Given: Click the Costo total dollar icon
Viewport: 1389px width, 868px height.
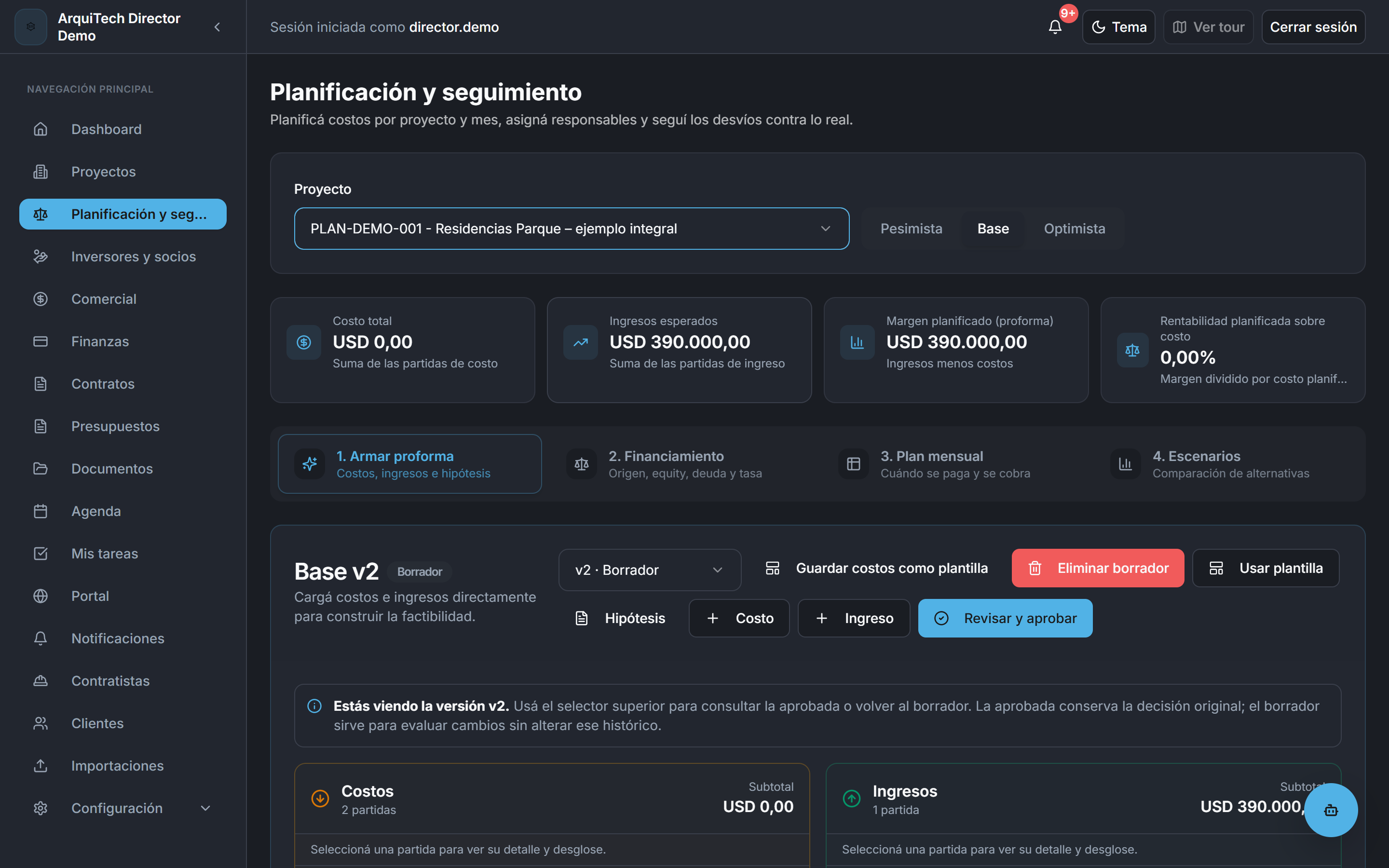Looking at the screenshot, I should point(304,343).
